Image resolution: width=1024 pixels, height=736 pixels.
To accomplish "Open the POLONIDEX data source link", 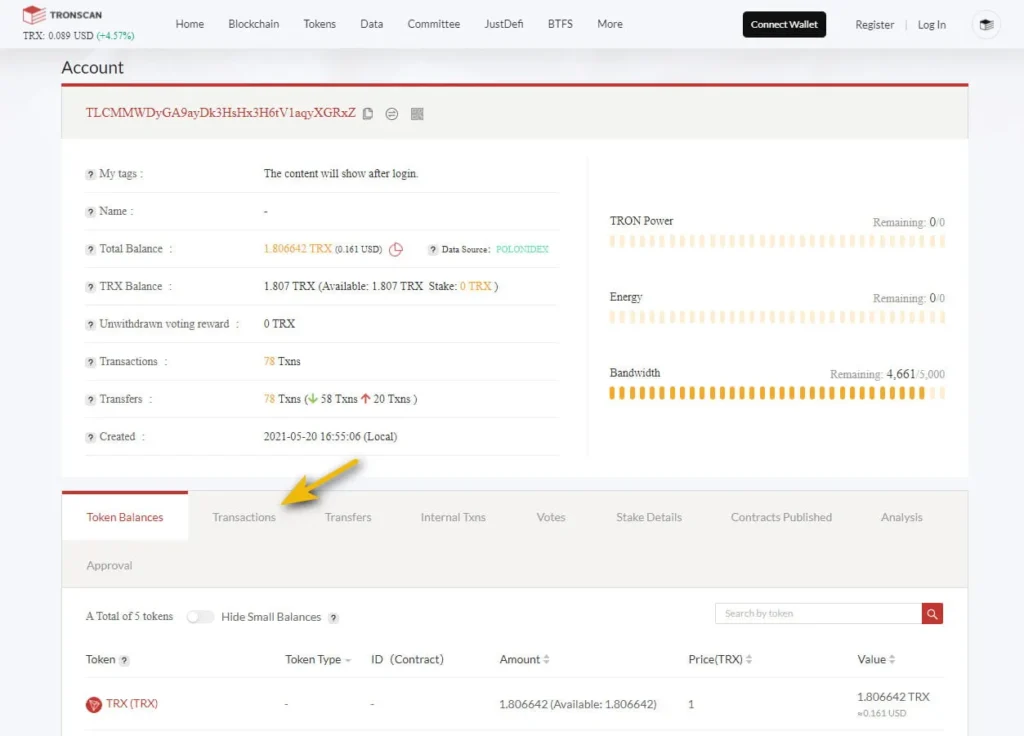I will 522,249.
